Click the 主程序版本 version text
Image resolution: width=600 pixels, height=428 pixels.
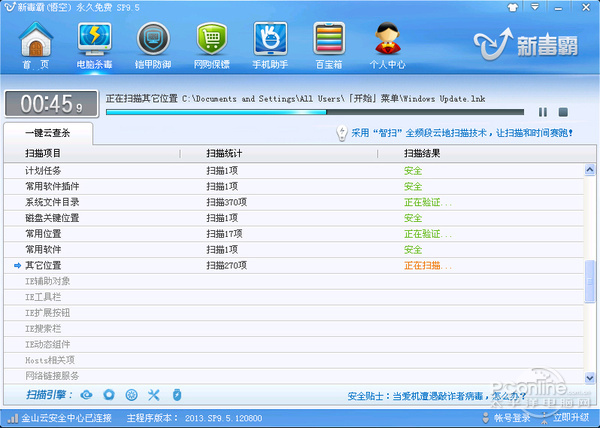click(194, 418)
